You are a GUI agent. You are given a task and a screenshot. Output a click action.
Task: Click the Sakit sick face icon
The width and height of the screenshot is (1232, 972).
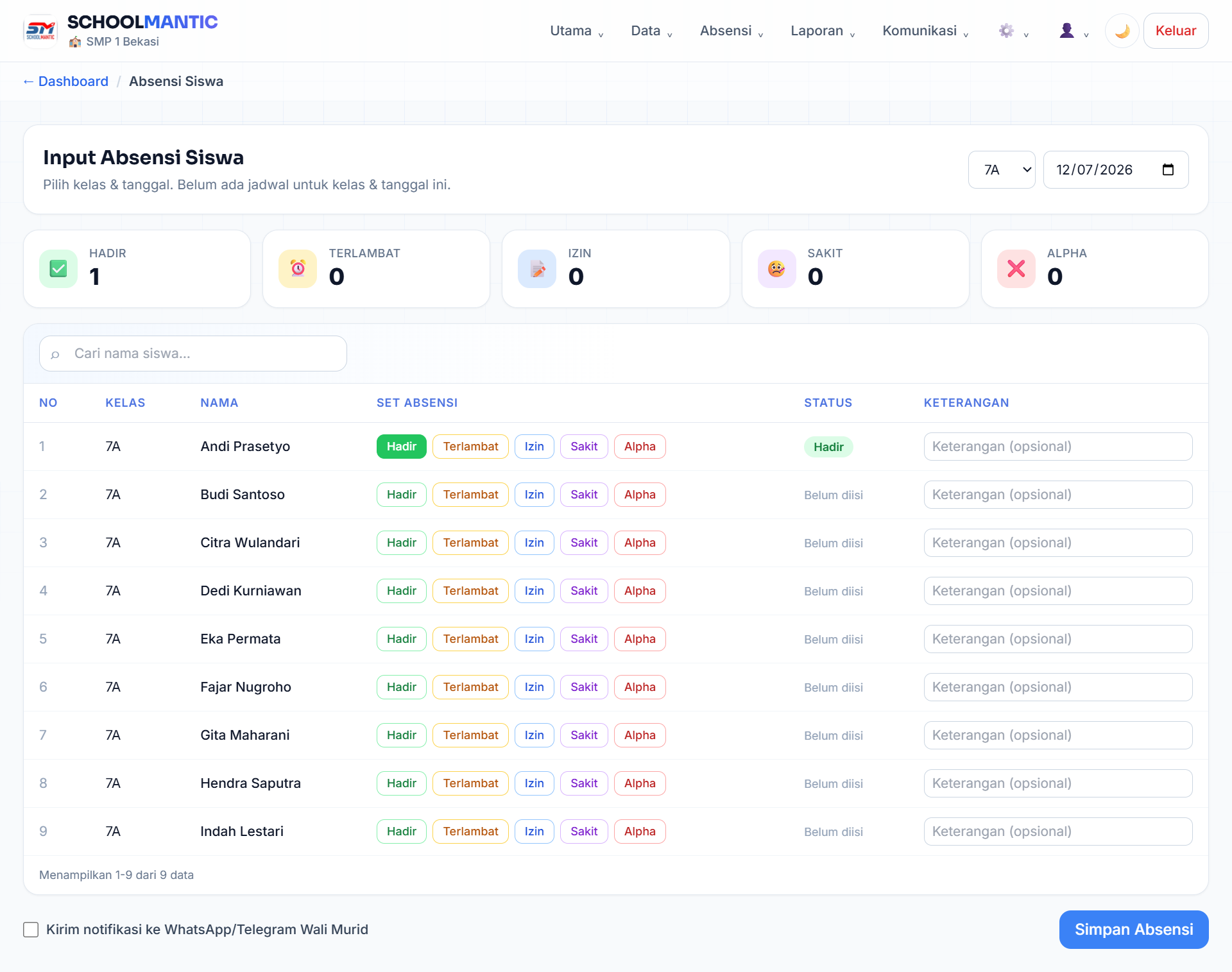tap(776, 269)
